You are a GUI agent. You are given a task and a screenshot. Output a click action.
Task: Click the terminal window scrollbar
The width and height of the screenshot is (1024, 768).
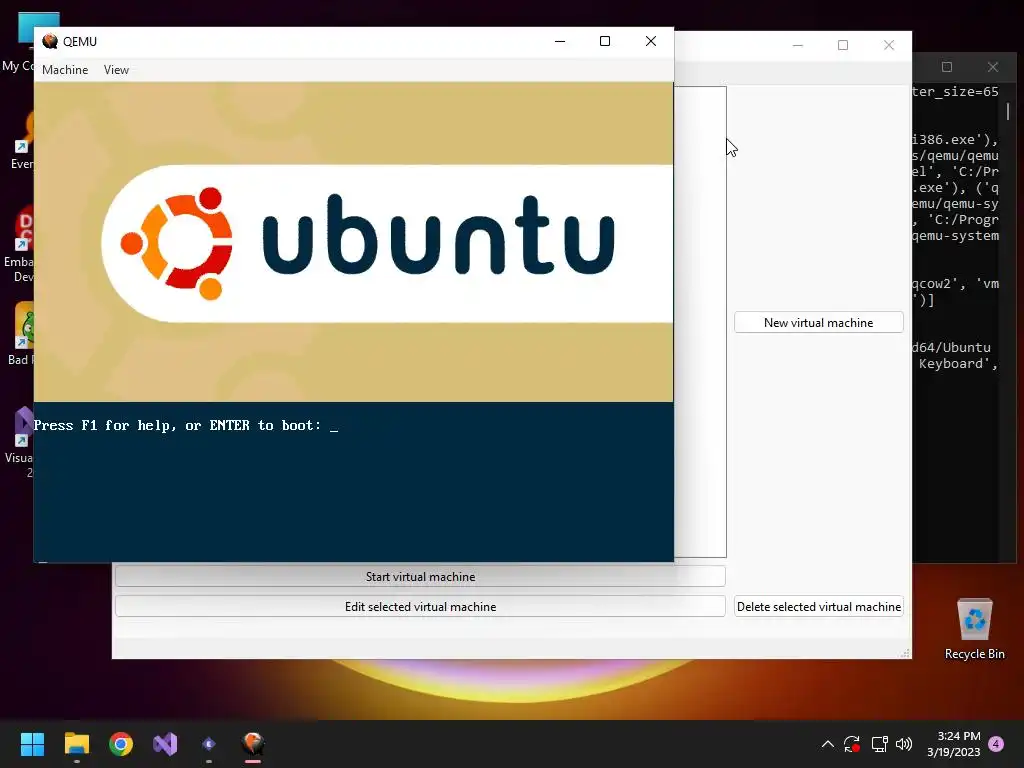tap(1008, 111)
